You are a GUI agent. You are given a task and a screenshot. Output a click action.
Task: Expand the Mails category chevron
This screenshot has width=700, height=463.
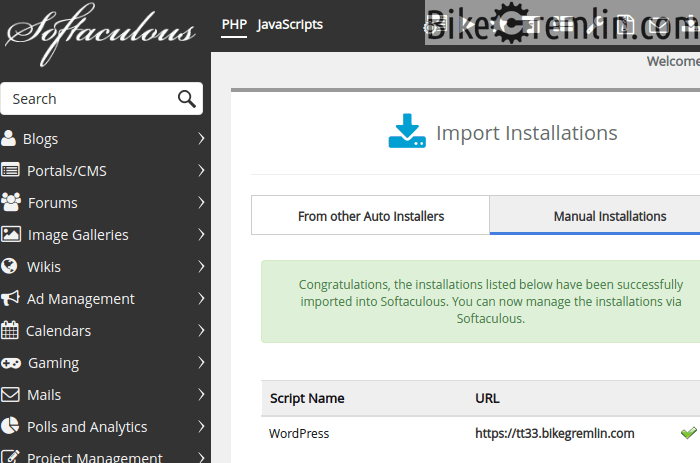coord(201,394)
